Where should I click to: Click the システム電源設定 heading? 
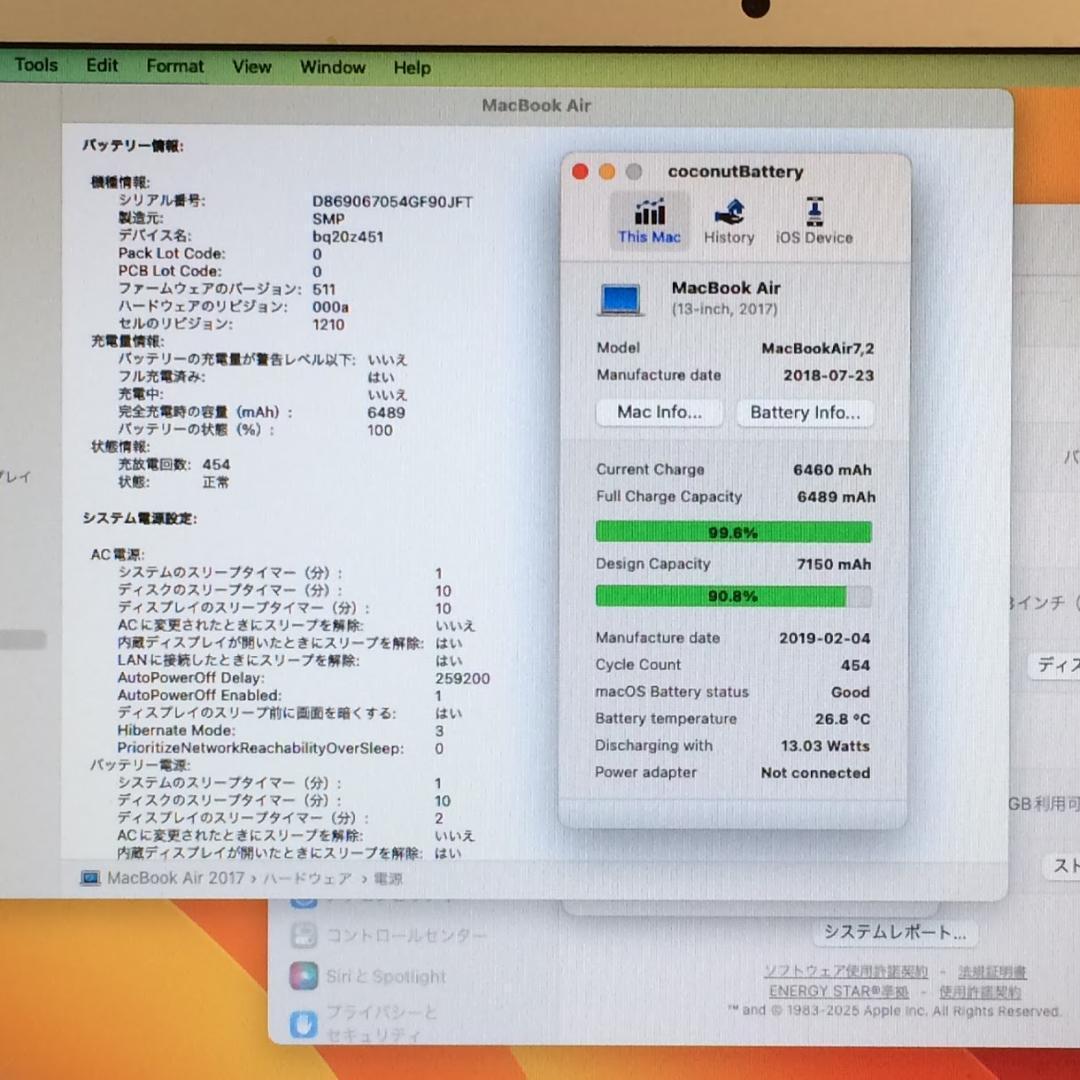[140, 518]
